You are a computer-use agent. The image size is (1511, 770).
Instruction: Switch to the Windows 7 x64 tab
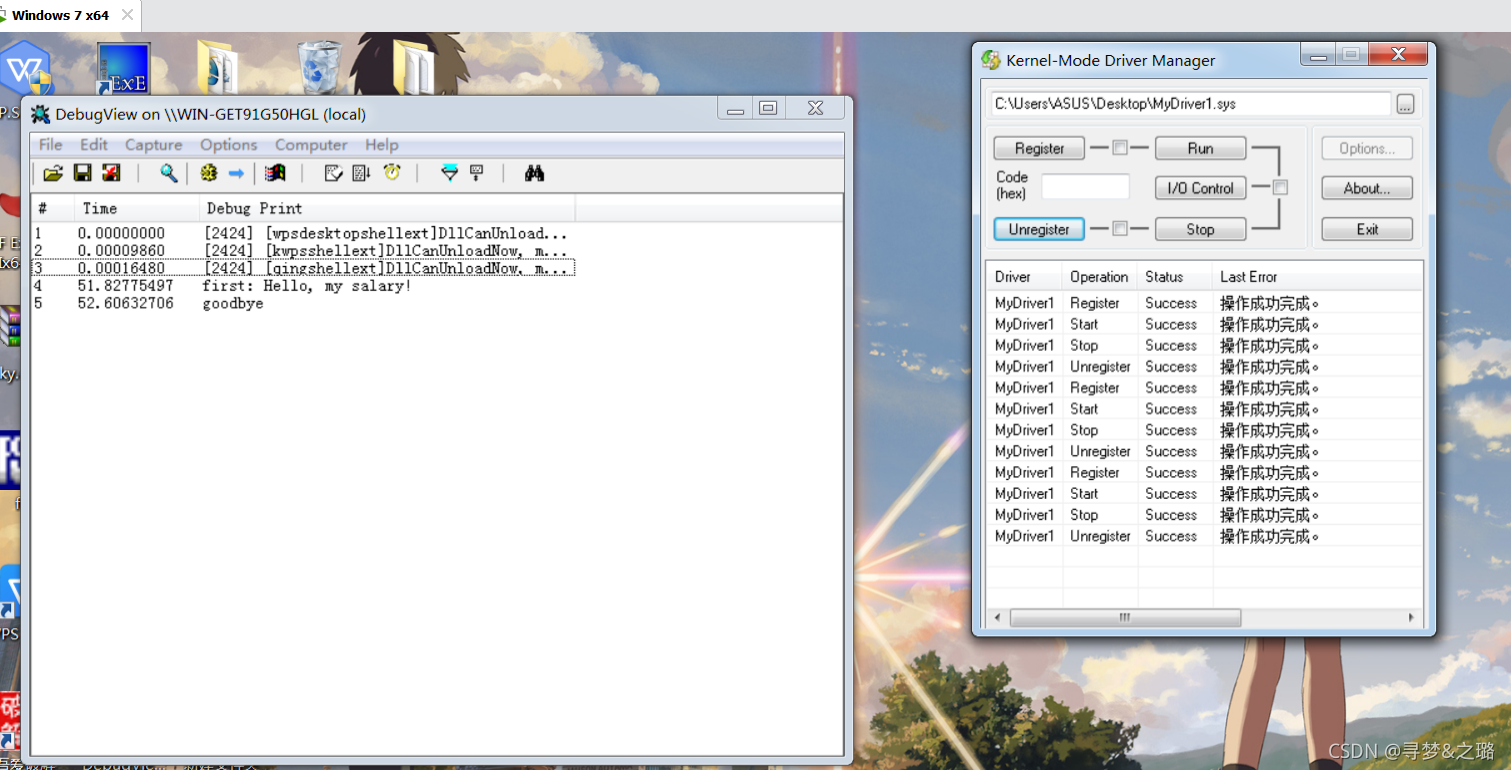(x=60, y=15)
